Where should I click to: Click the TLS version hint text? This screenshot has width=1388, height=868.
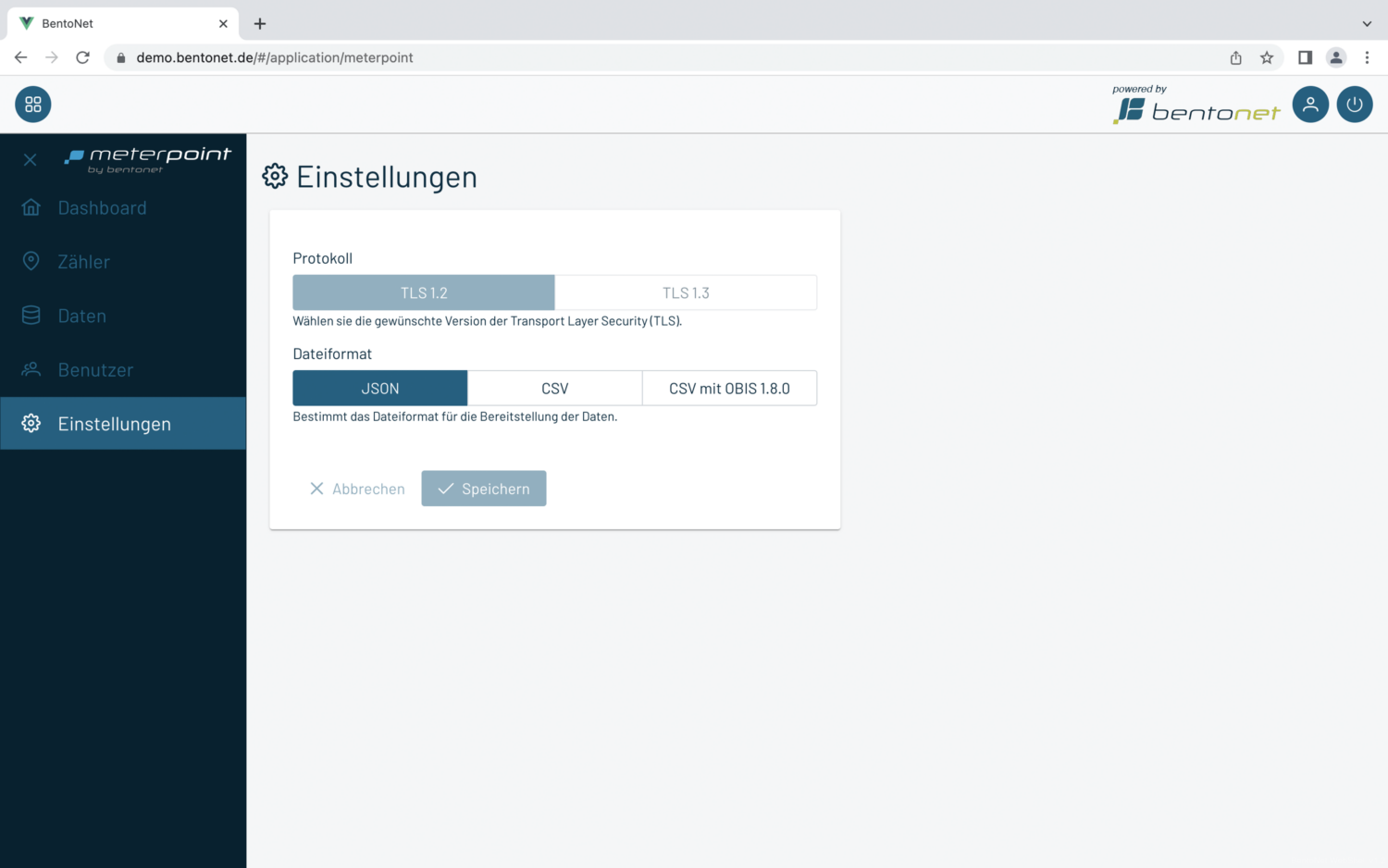(x=488, y=321)
